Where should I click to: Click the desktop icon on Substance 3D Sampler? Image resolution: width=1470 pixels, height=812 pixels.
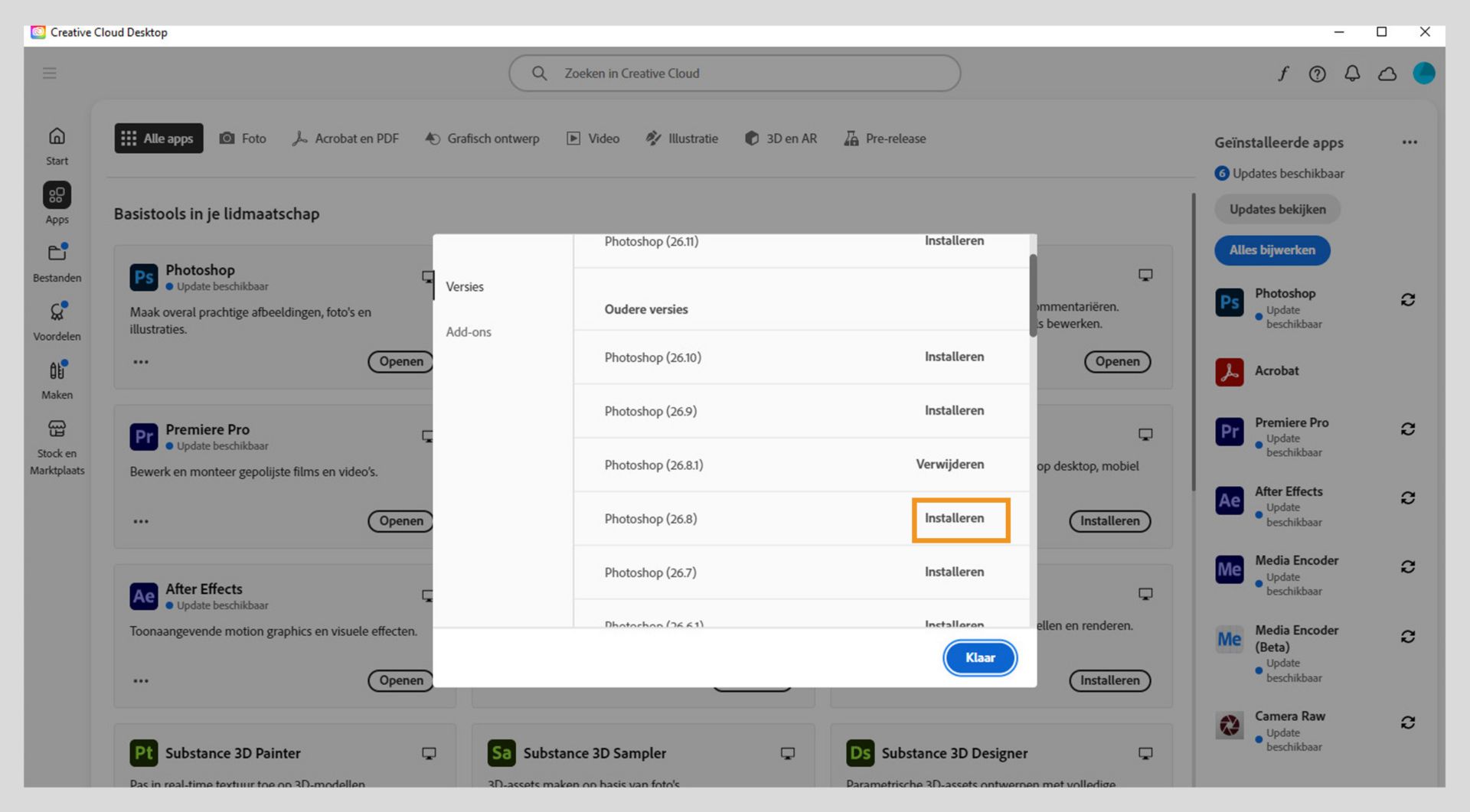(787, 754)
